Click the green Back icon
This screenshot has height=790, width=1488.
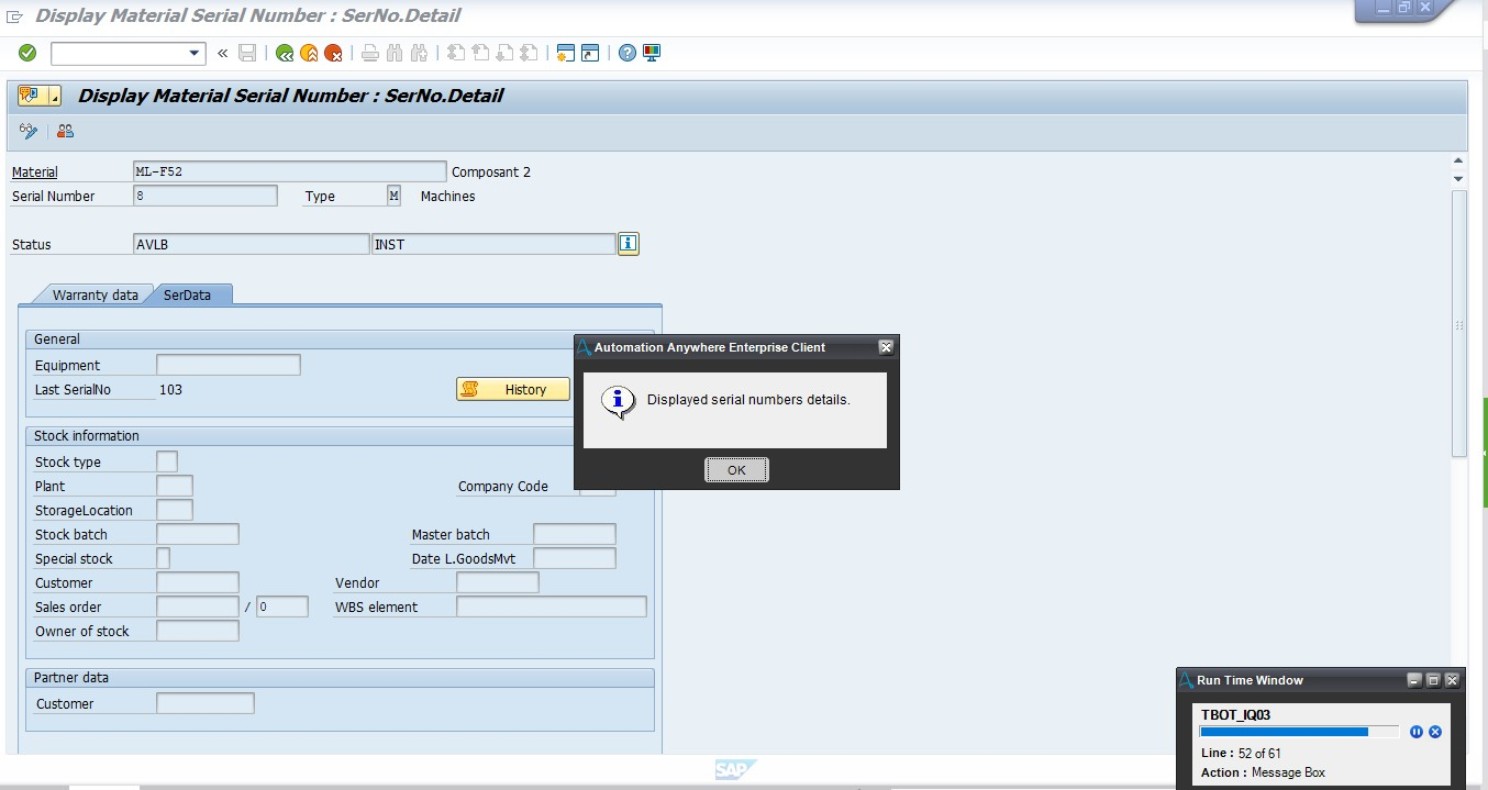click(285, 53)
